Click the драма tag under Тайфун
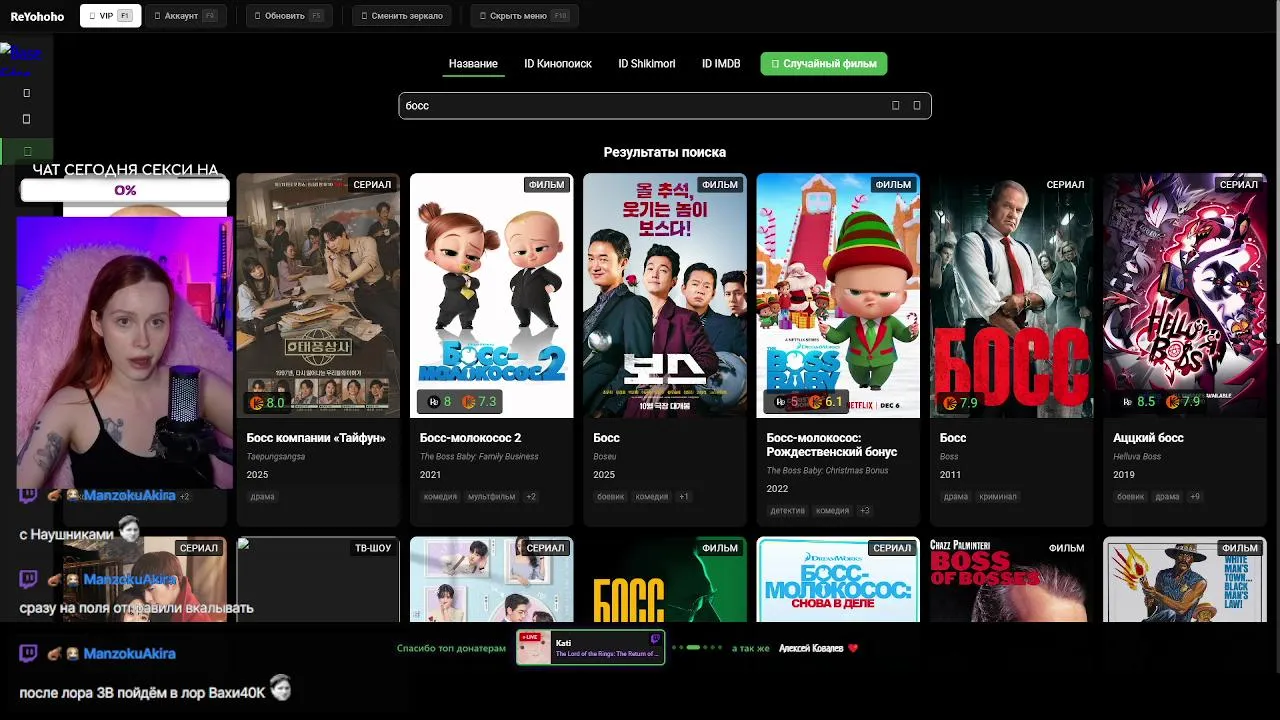 [263, 497]
